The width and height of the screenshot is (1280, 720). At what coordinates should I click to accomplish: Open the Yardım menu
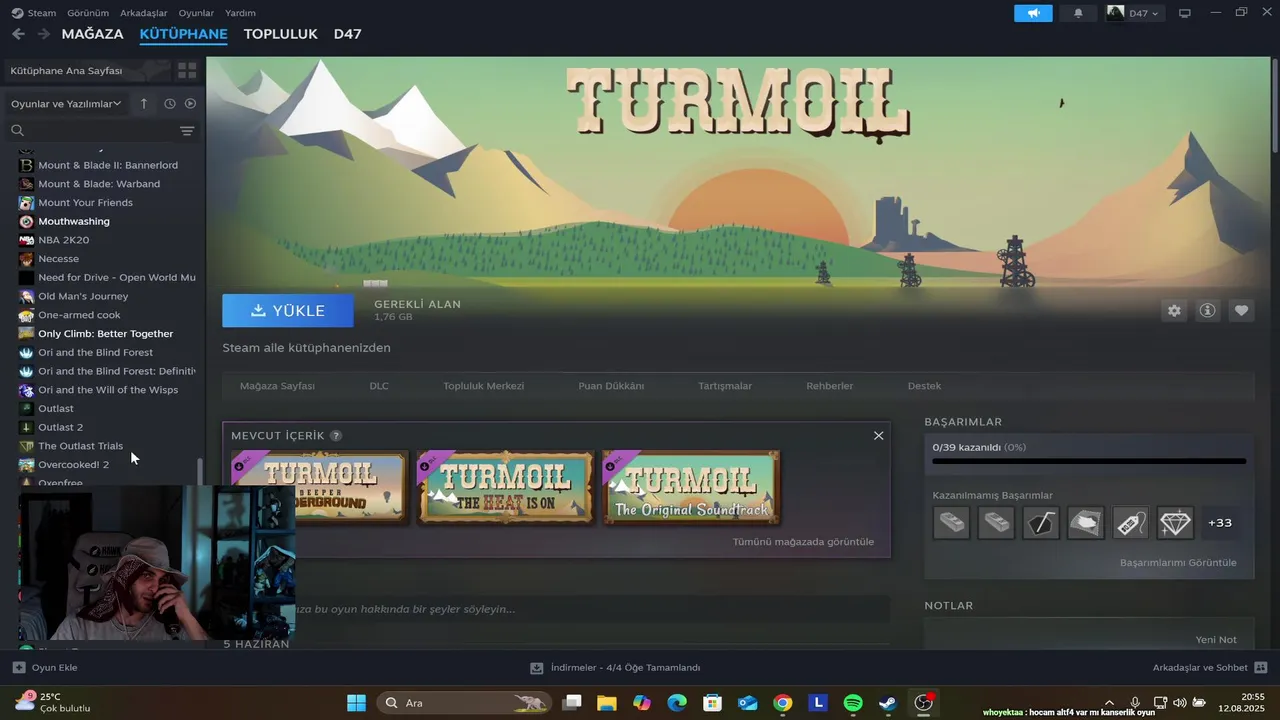click(x=240, y=13)
